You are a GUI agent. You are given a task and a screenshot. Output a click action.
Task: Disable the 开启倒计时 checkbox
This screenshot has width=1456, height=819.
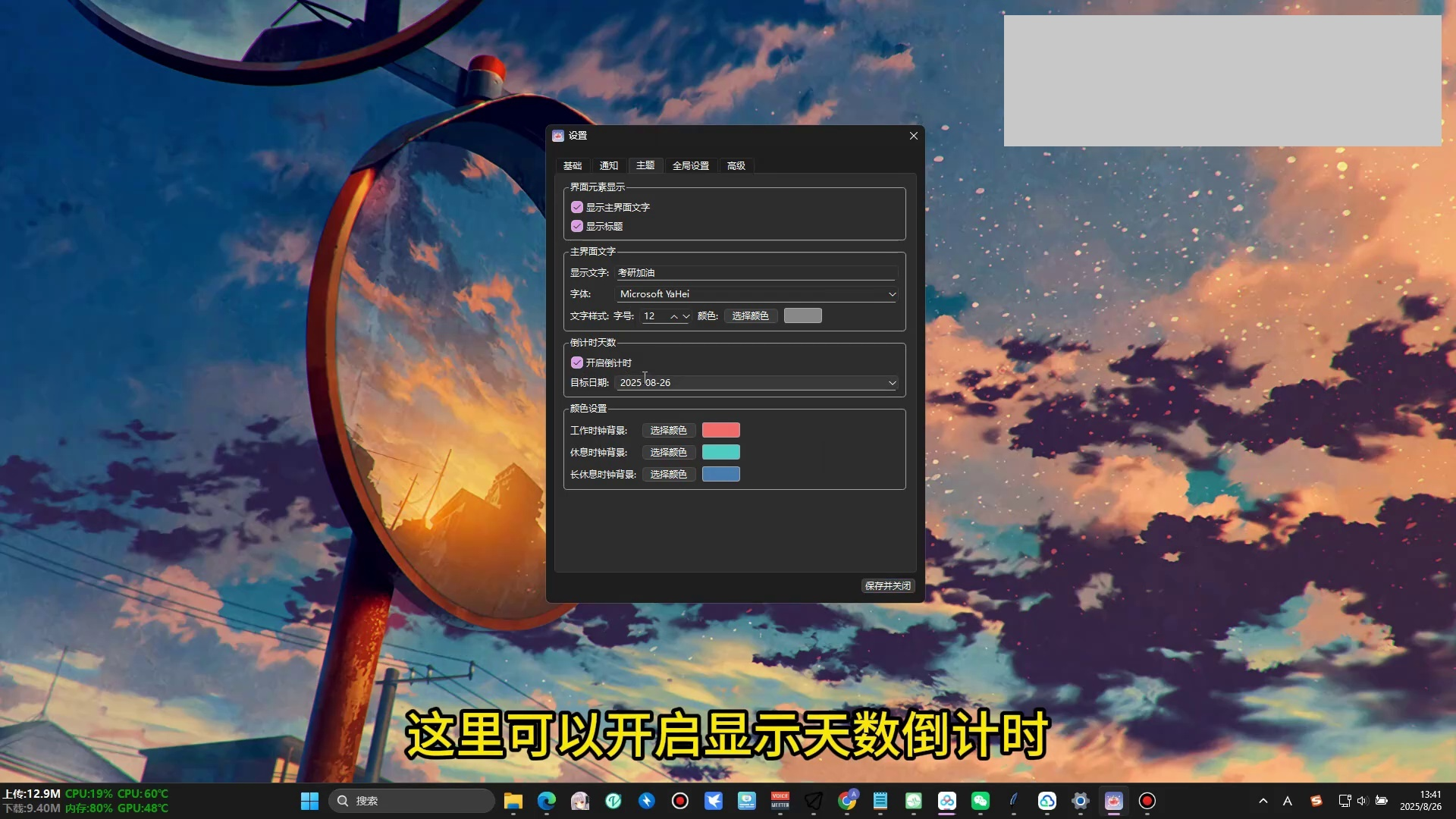(x=577, y=362)
